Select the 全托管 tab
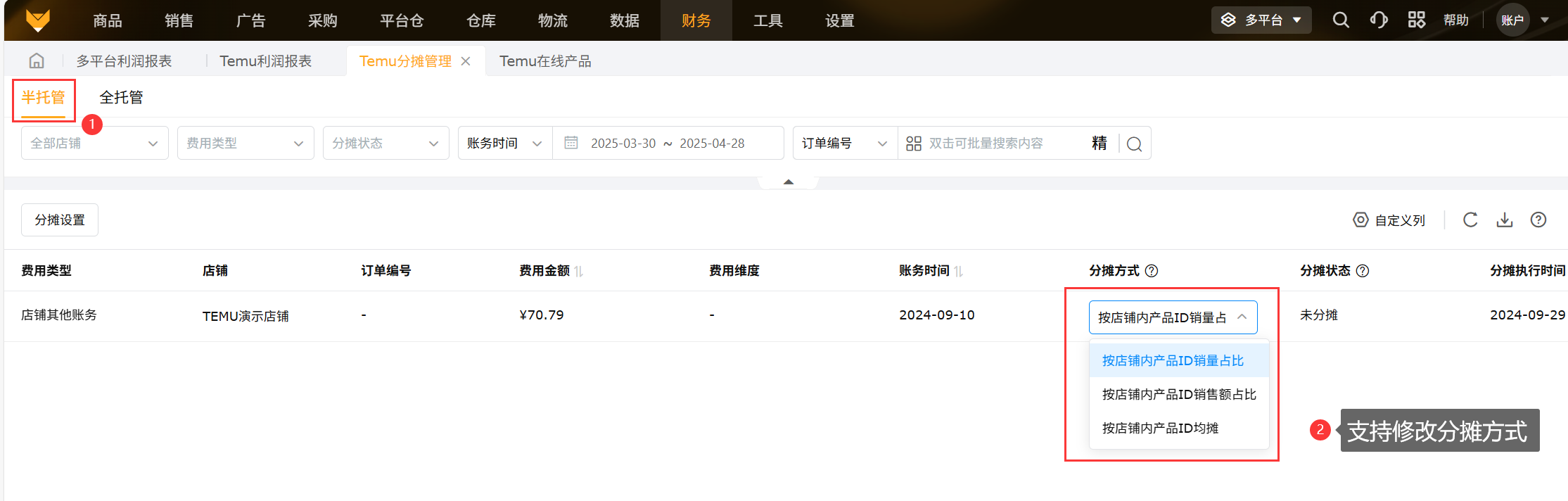This screenshot has width=1568, height=501. pos(122,97)
